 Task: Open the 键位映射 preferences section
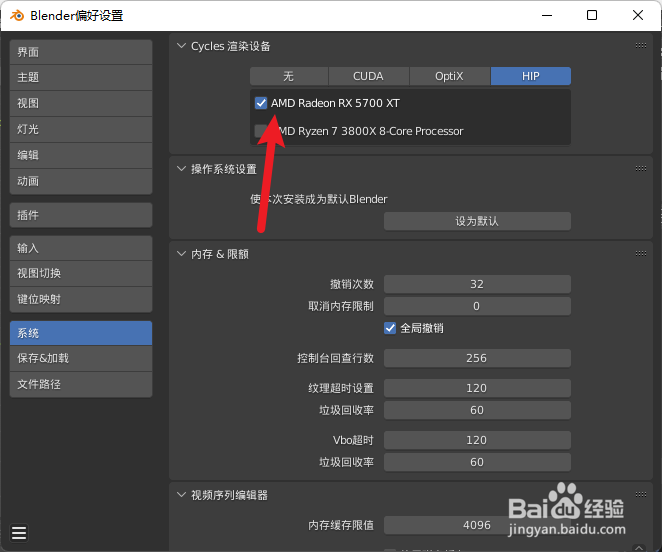tap(81, 299)
